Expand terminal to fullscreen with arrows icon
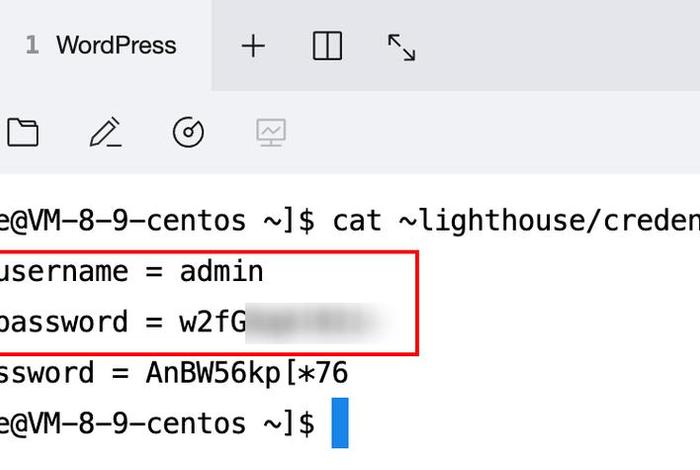The image size is (700, 470). click(x=401, y=47)
